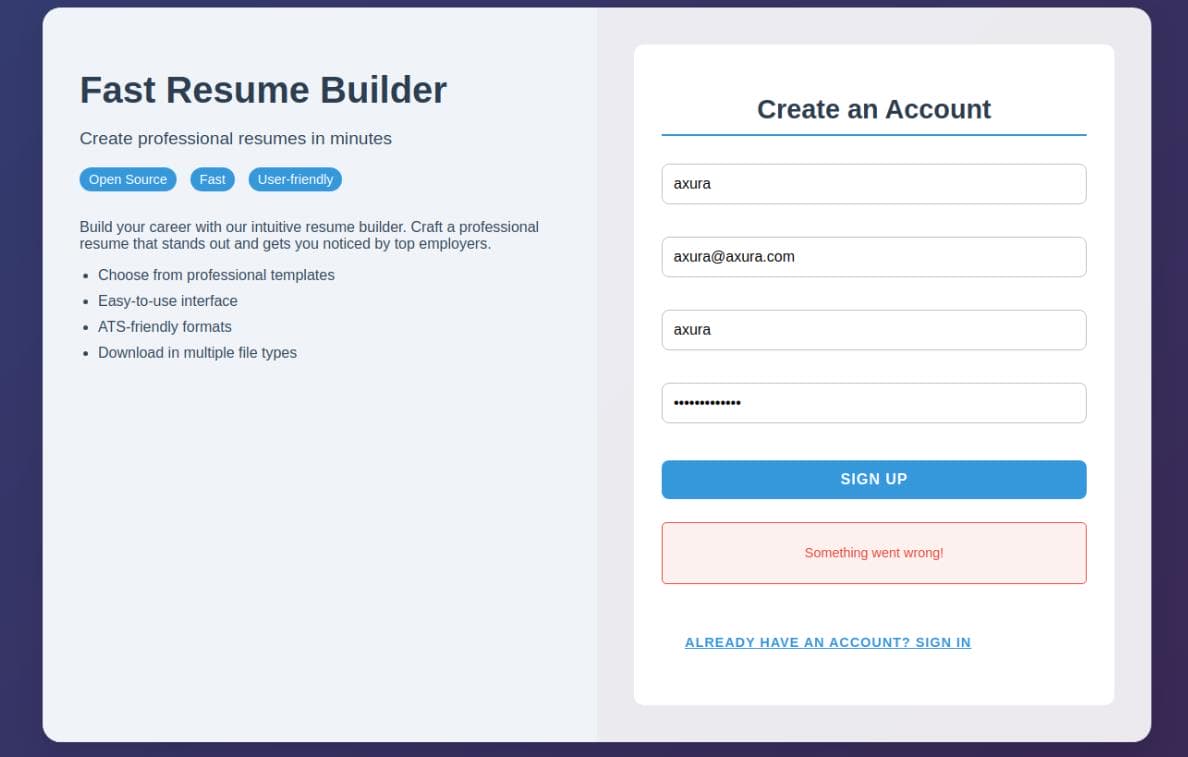This screenshot has height=757, width=1188.
Task: Click the Easy-to-use interface list item
Action: tap(167, 301)
